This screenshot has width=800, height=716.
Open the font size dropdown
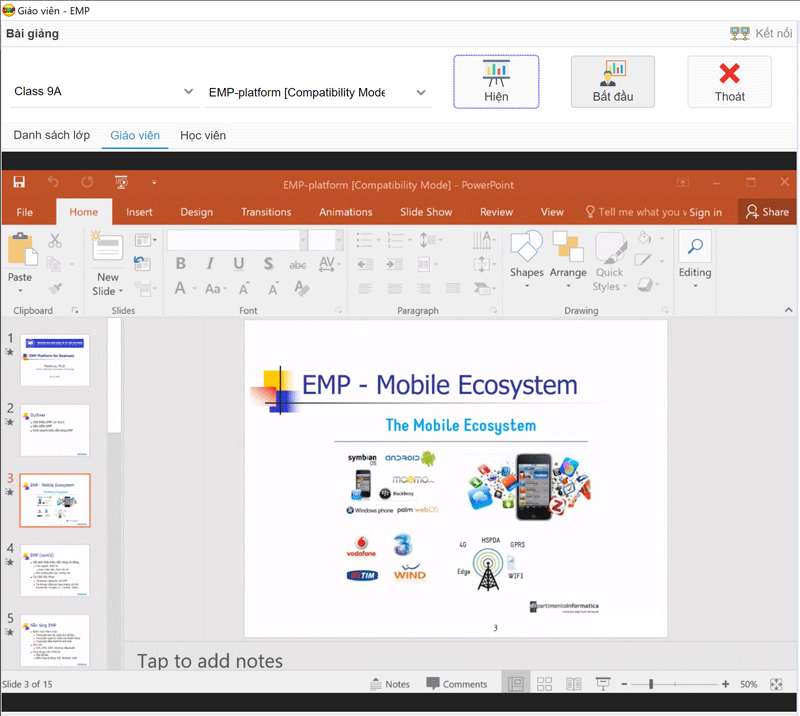pyautogui.click(x=339, y=240)
